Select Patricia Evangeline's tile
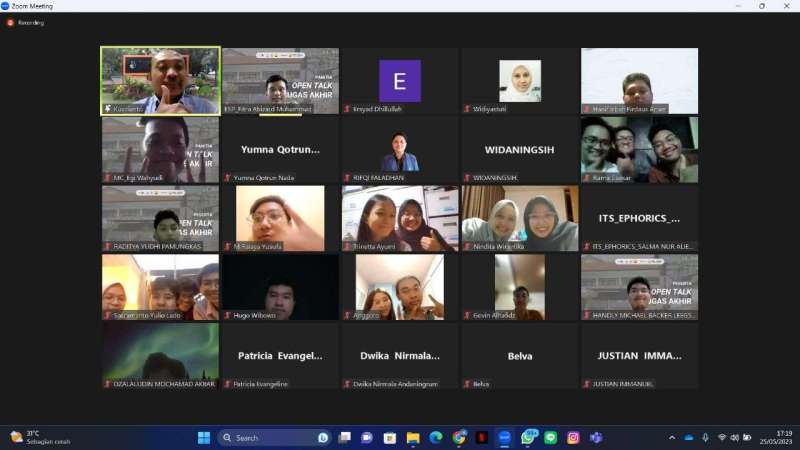 point(280,356)
